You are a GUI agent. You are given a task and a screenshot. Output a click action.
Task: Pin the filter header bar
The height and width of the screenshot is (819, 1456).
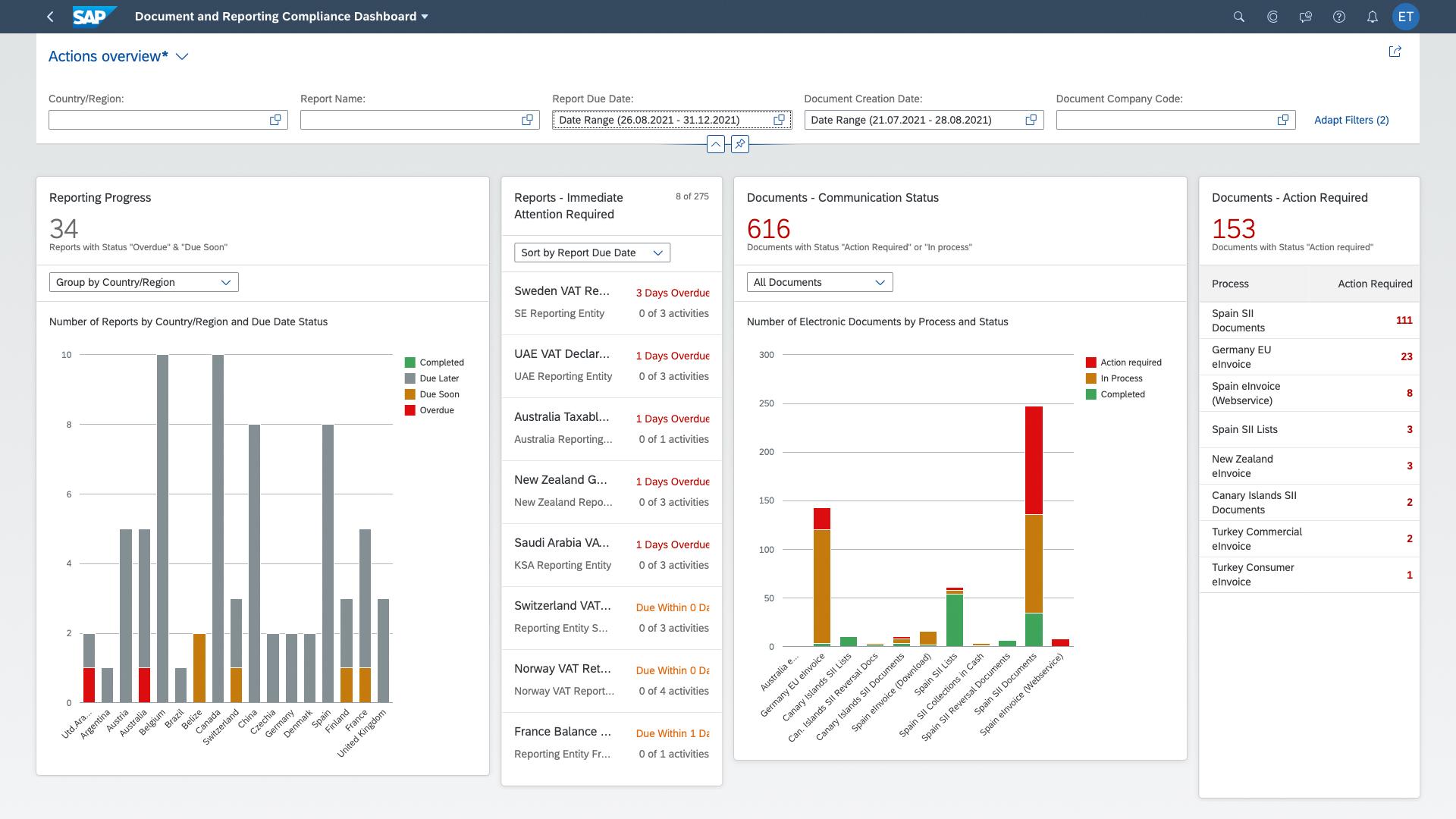(x=739, y=144)
